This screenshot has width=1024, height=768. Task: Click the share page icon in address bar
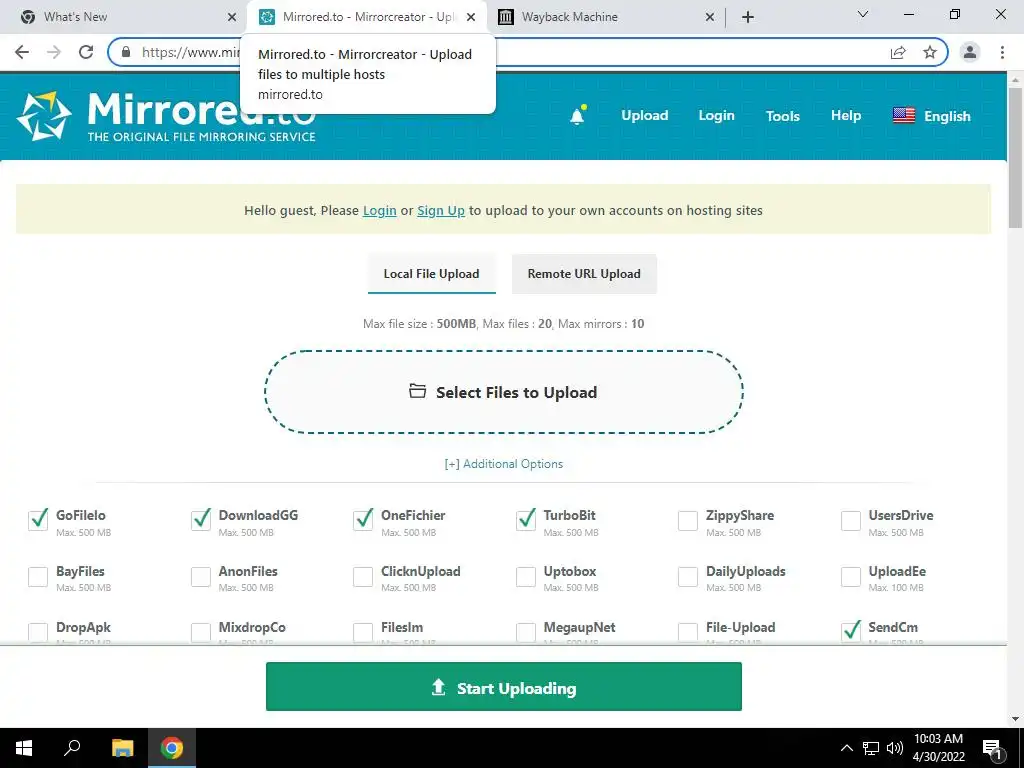(x=898, y=52)
